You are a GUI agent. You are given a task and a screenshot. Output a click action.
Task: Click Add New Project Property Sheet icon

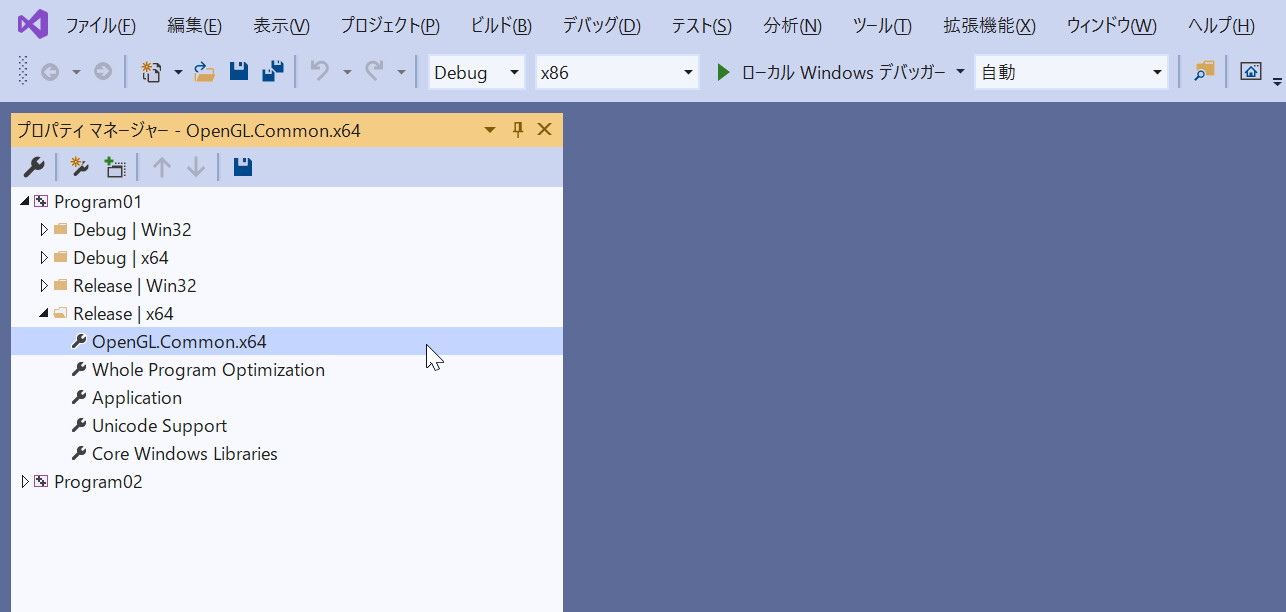[80, 167]
